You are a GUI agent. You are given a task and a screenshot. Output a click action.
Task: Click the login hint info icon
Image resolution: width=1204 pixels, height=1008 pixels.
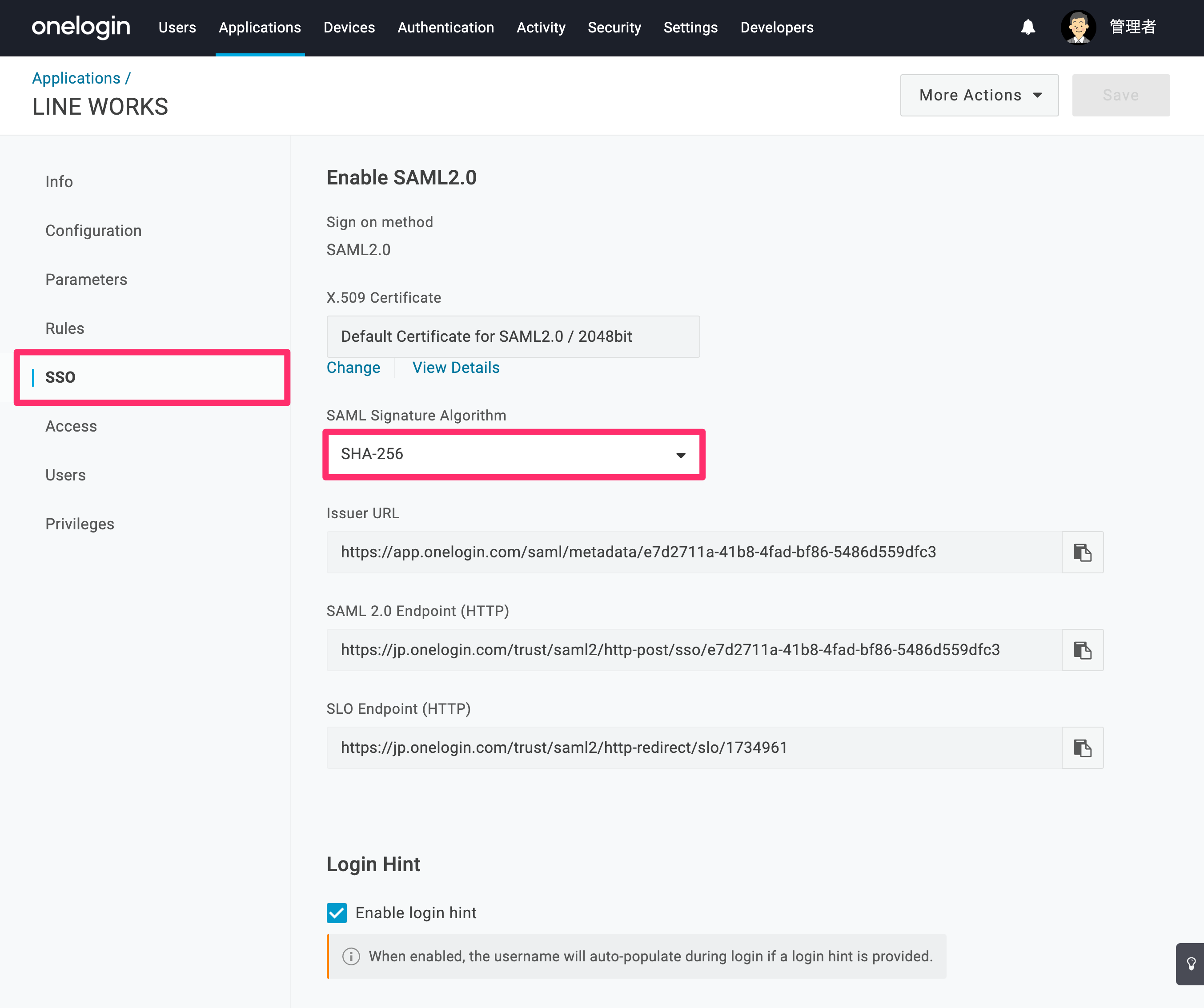pyautogui.click(x=351, y=956)
